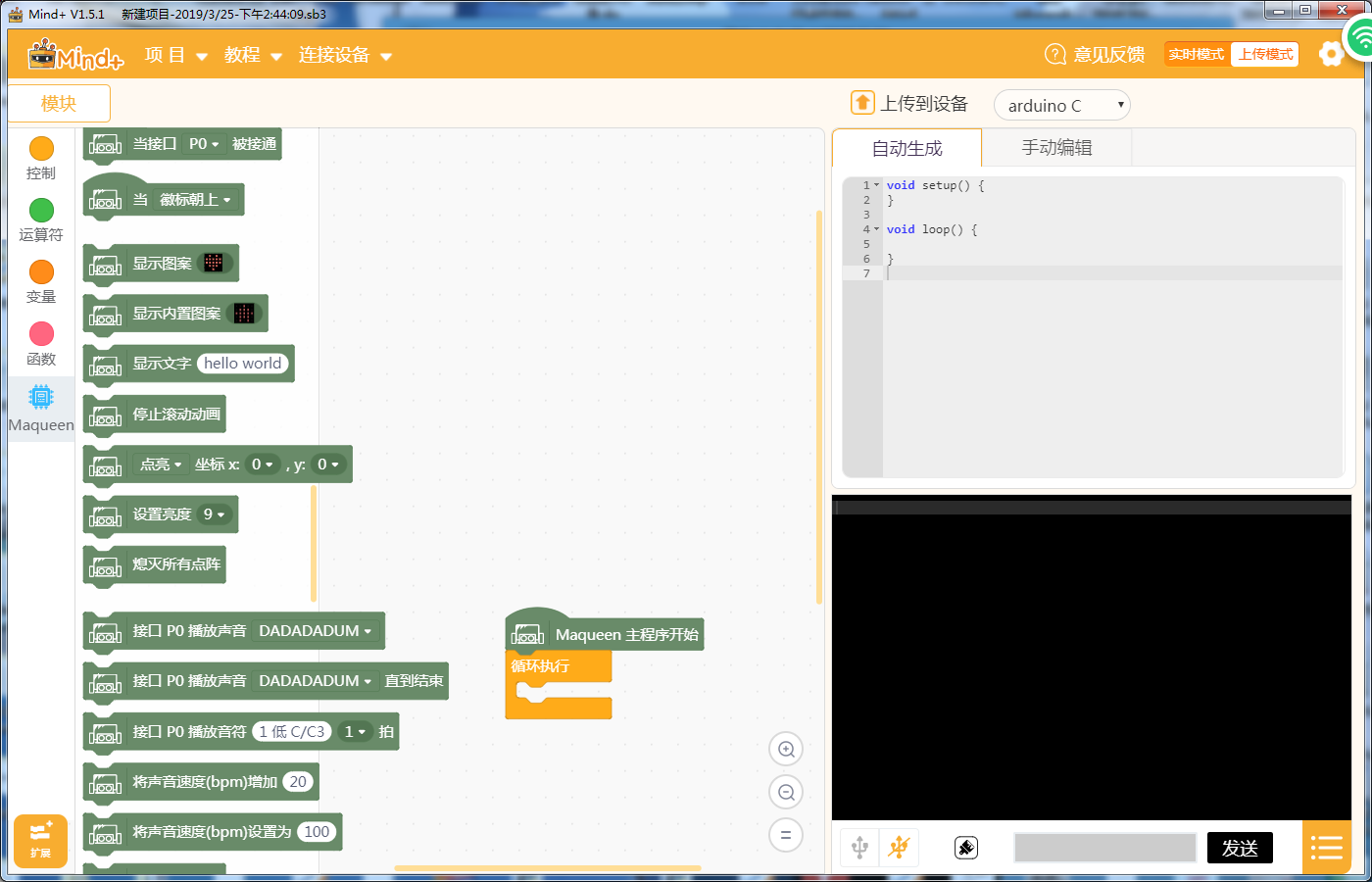Open the P0 port dropdown in 当接口 block
This screenshot has height=882, width=1372.
[204, 144]
